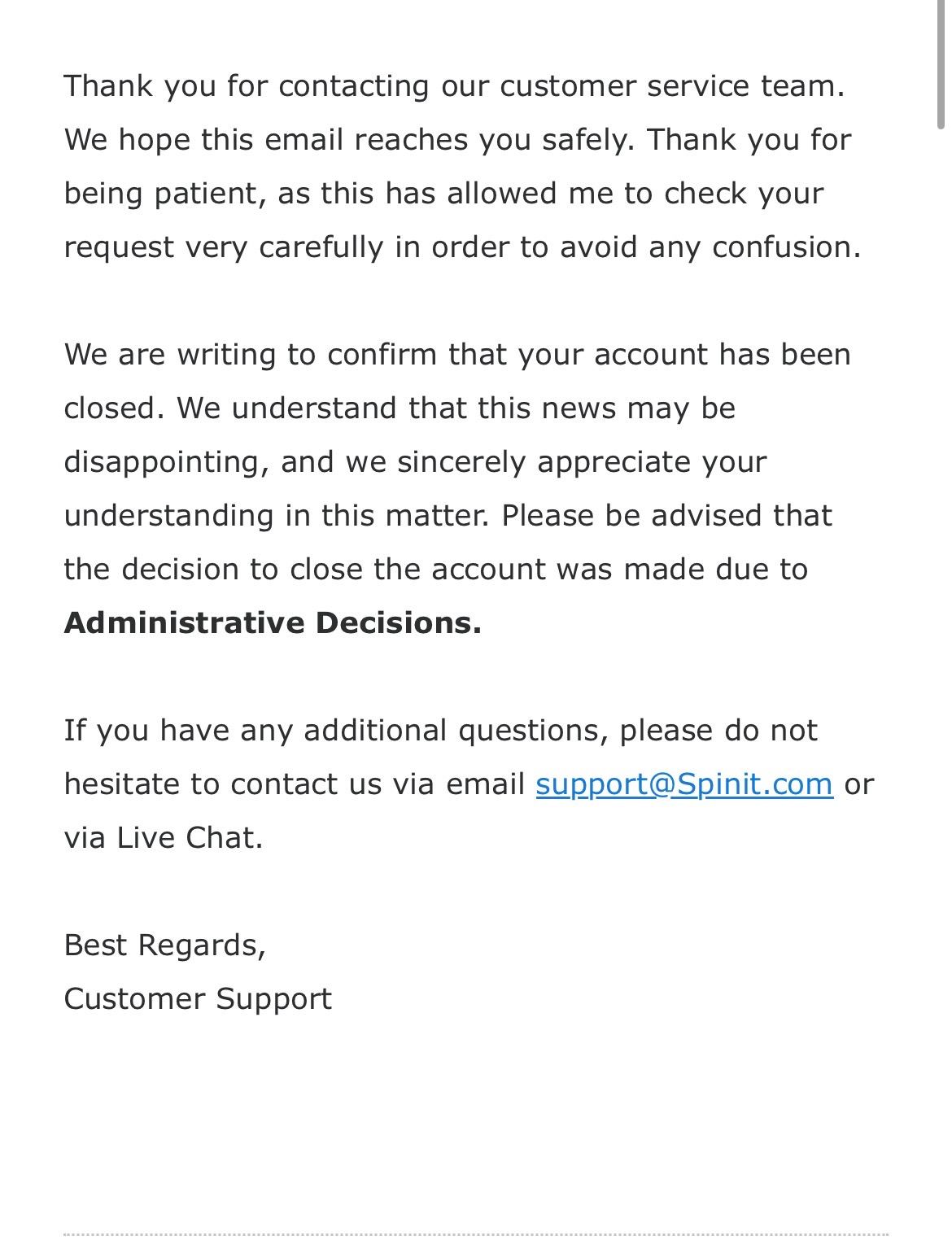This screenshot has height=1240, width=952.
Task: Click the line starting "disappointing, and we sincerely"
Action: coord(415,462)
